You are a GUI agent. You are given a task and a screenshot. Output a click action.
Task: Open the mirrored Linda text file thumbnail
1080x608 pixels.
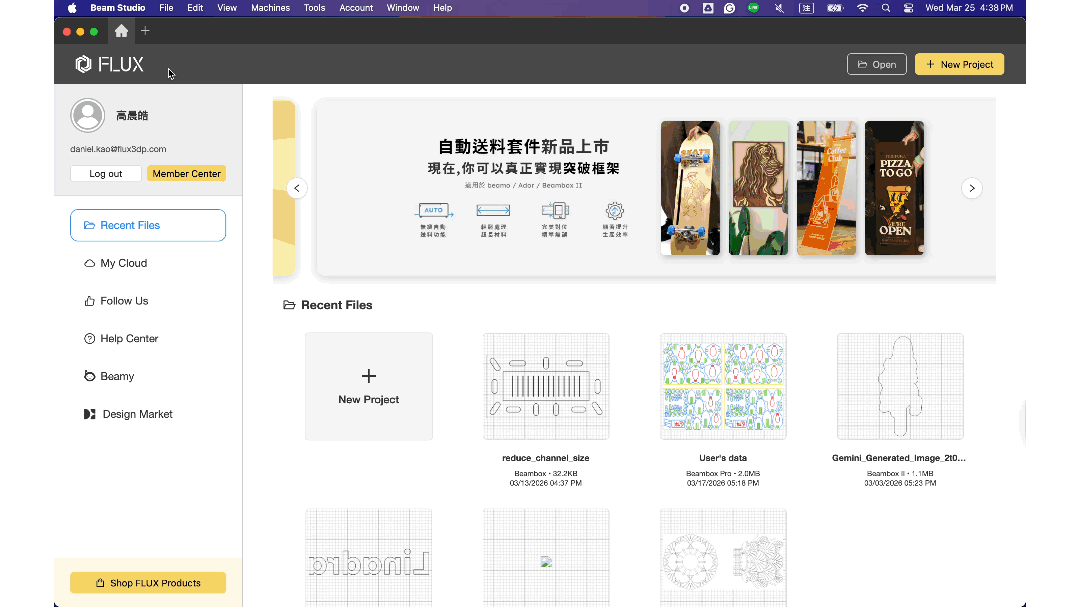point(368,558)
